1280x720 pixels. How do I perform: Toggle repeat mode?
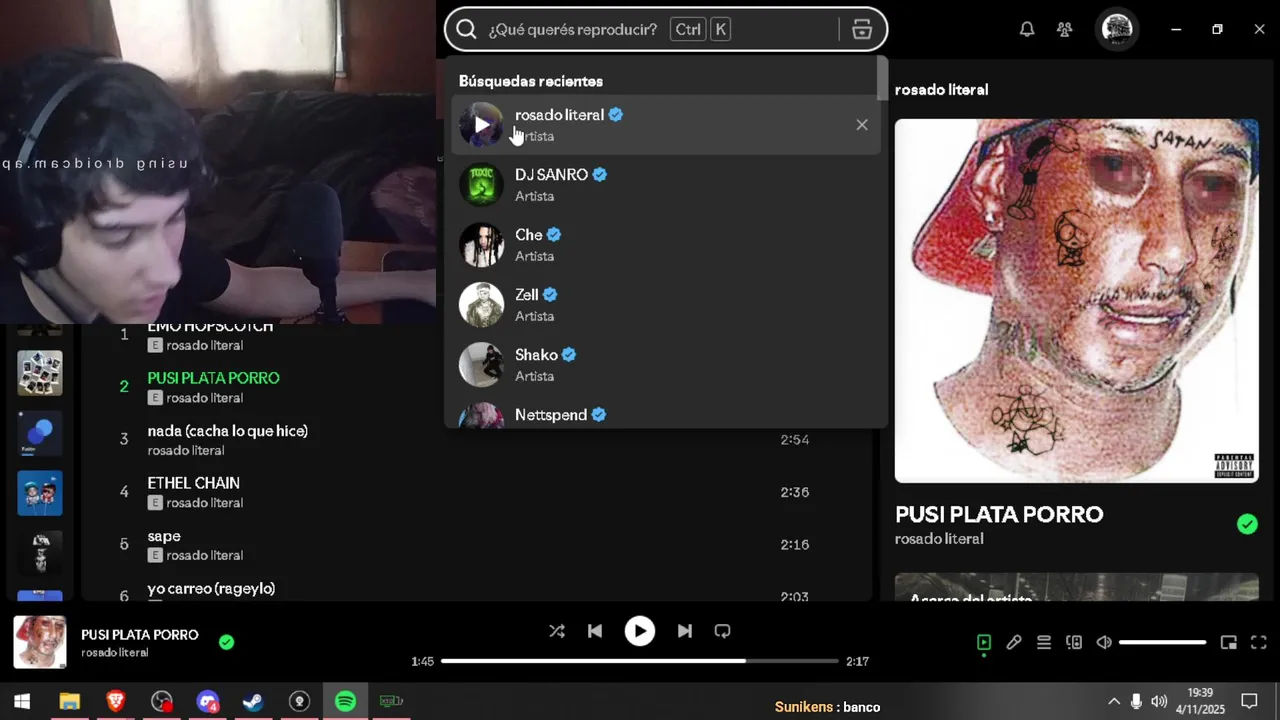point(722,631)
